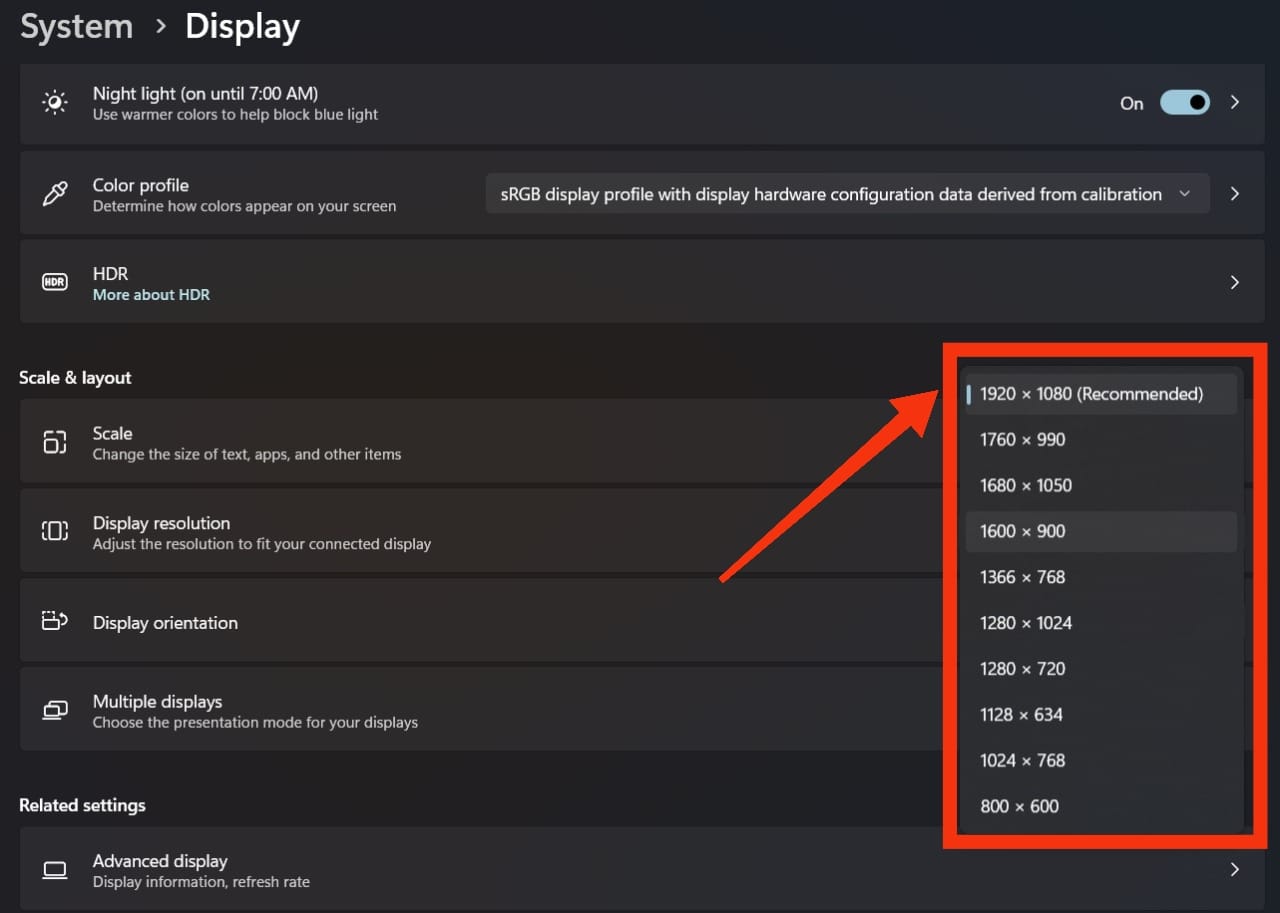
Task: Open the More about HDR link
Action: (x=151, y=295)
